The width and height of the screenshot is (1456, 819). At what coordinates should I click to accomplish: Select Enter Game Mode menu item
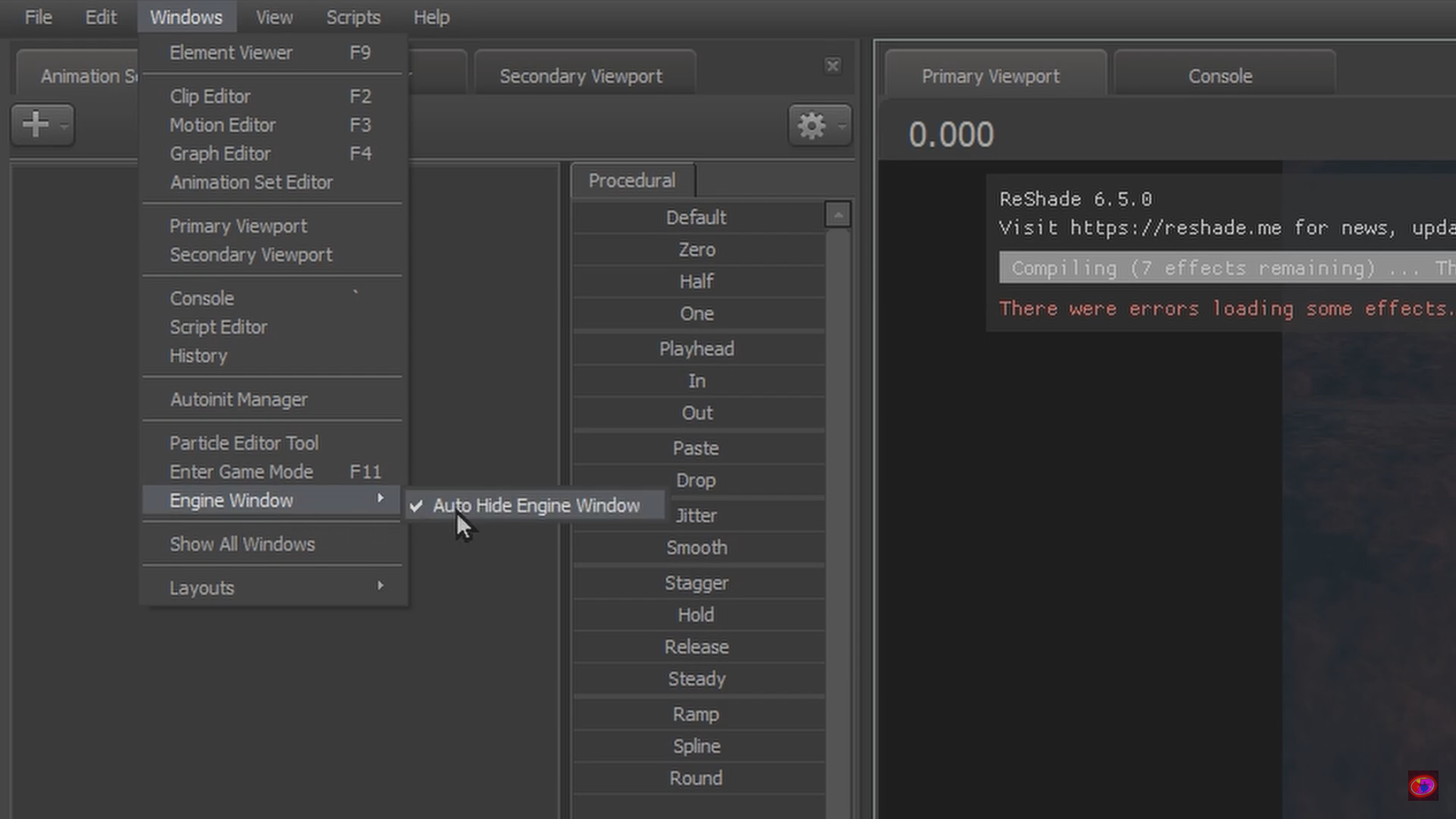[x=241, y=472]
